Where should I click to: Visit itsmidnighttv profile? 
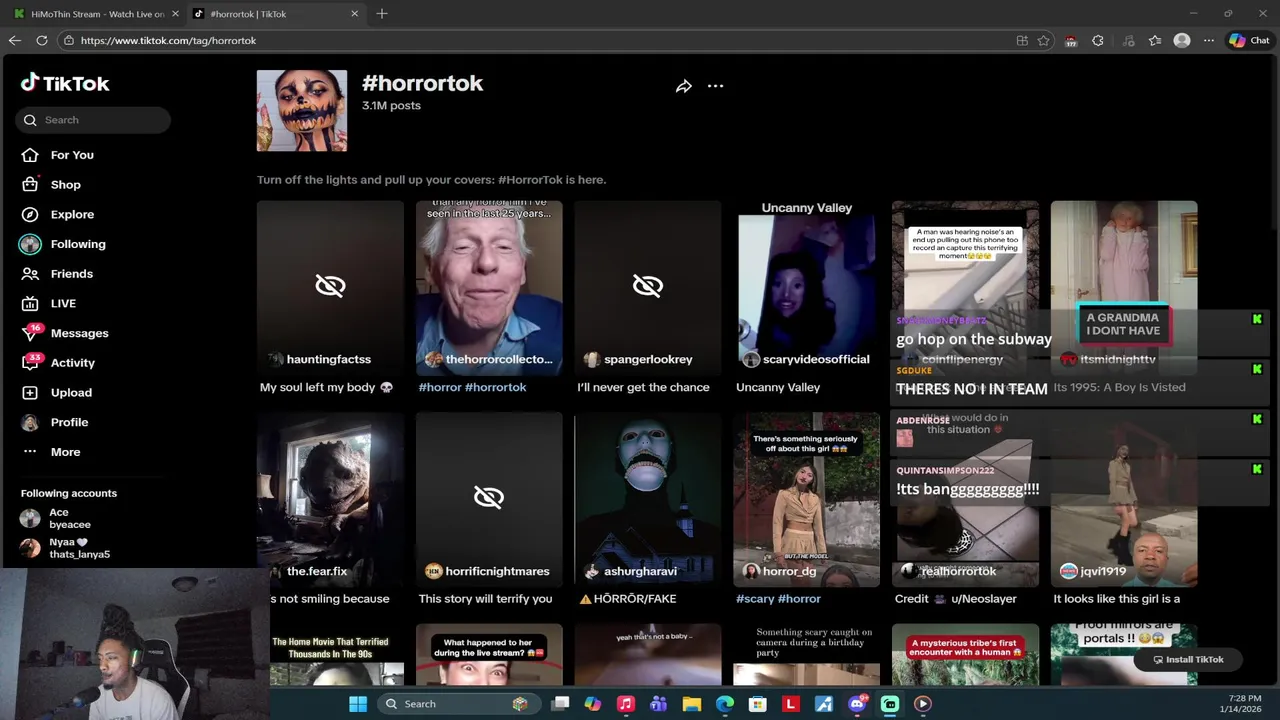pyautogui.click(x=1117, y=359)
